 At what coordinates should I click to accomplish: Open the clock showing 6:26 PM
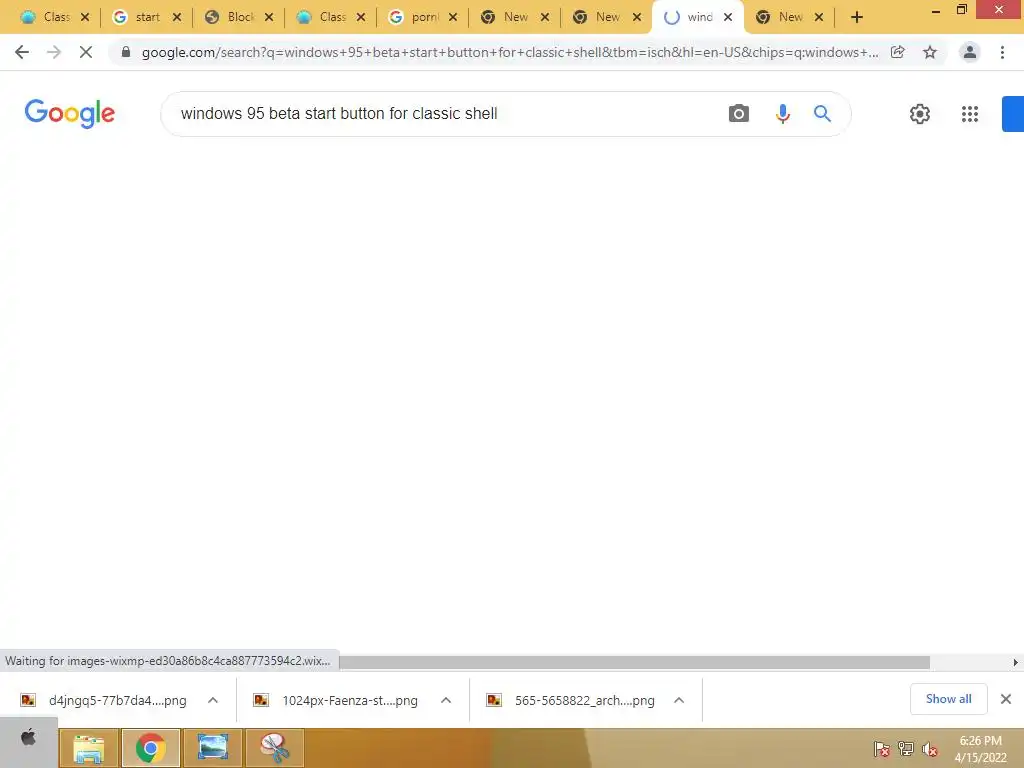click(x=980, y=749)
